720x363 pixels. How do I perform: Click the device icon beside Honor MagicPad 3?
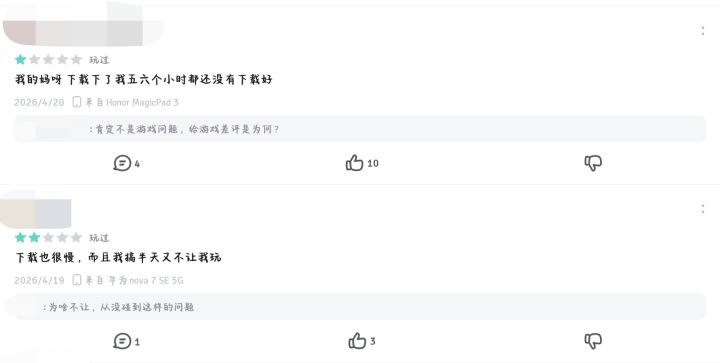click(x=77, y=102)
